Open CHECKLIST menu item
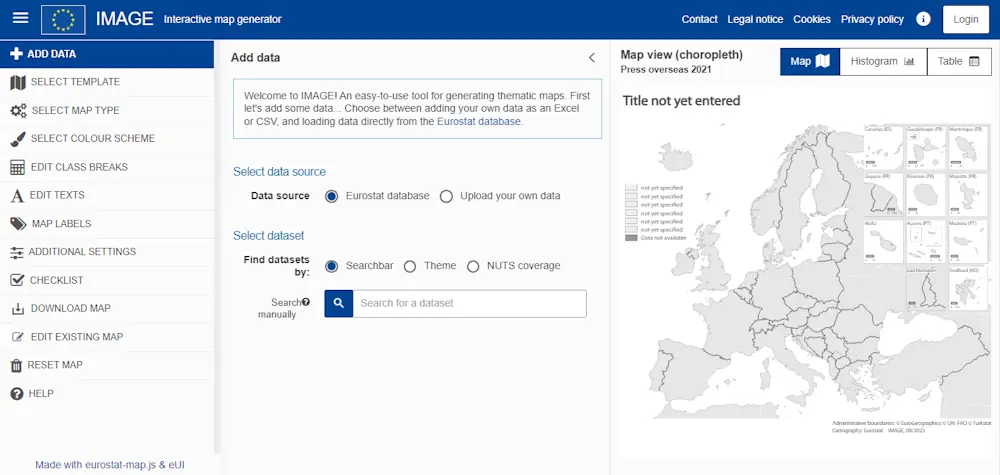The image size is (1000, 475). 107,280
